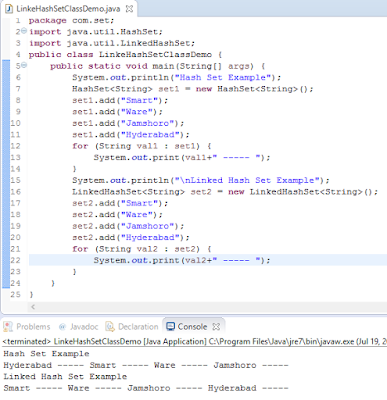The image size is (387, 400).
Task: Click 'import java.util.LinkedHashSet;' on line 3
Action: point(112,43)
